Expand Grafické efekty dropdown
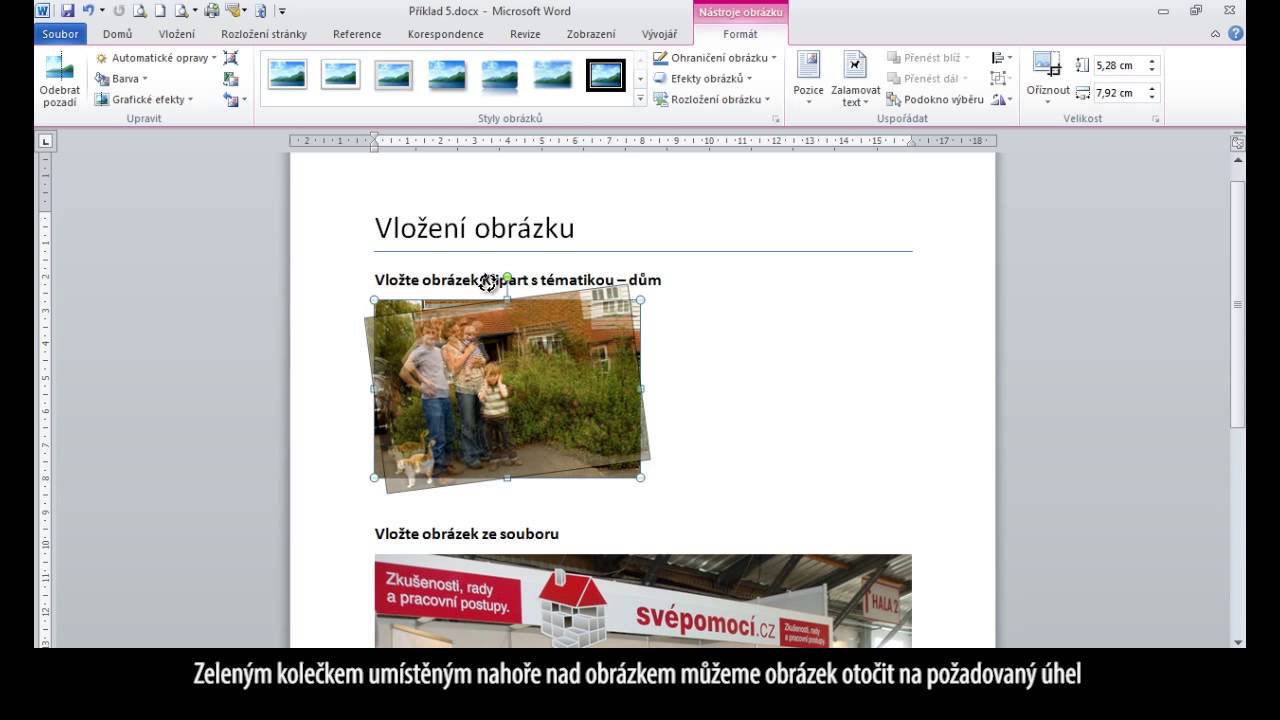The image size is (1280, 720). [144, 99]
